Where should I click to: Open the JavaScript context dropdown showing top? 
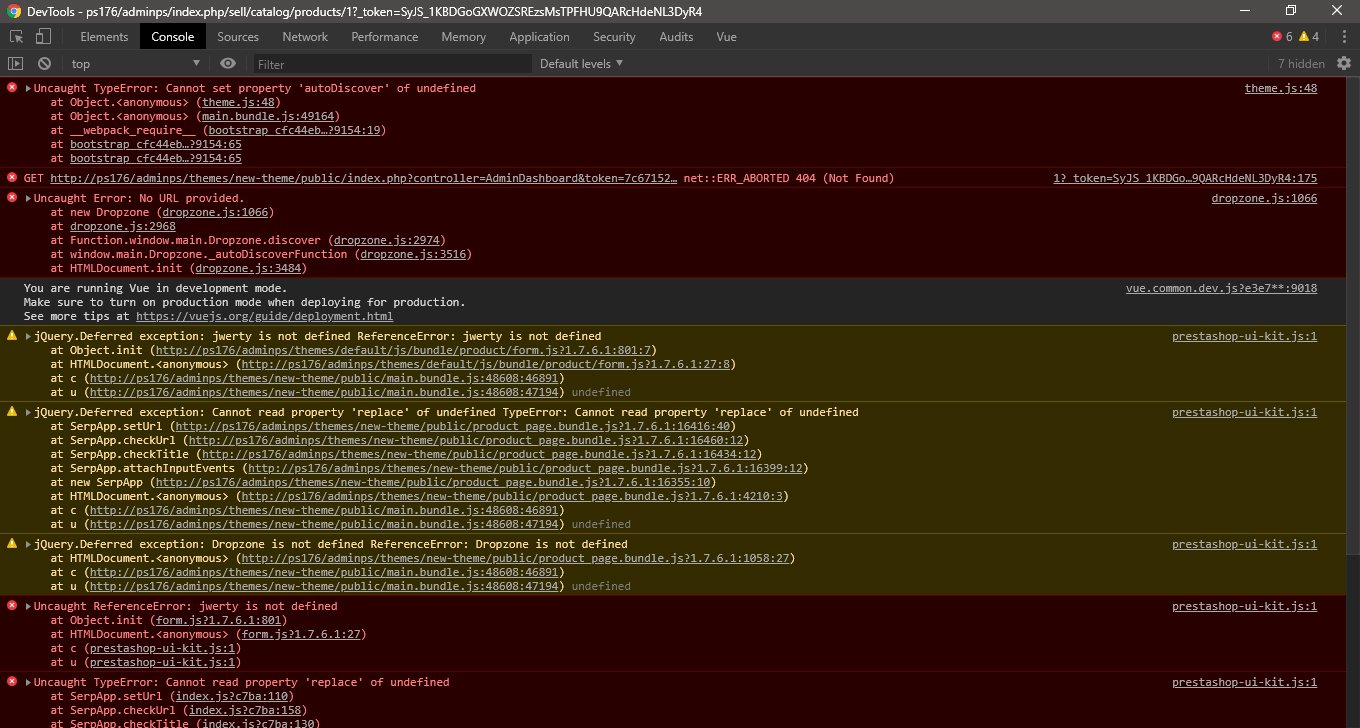coord(138,64)
